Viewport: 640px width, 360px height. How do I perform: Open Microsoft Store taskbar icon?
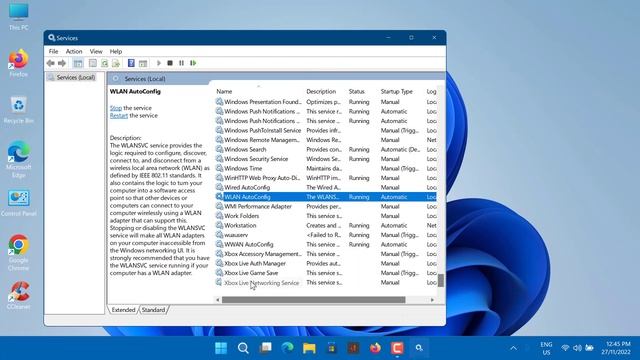point(331,348)
